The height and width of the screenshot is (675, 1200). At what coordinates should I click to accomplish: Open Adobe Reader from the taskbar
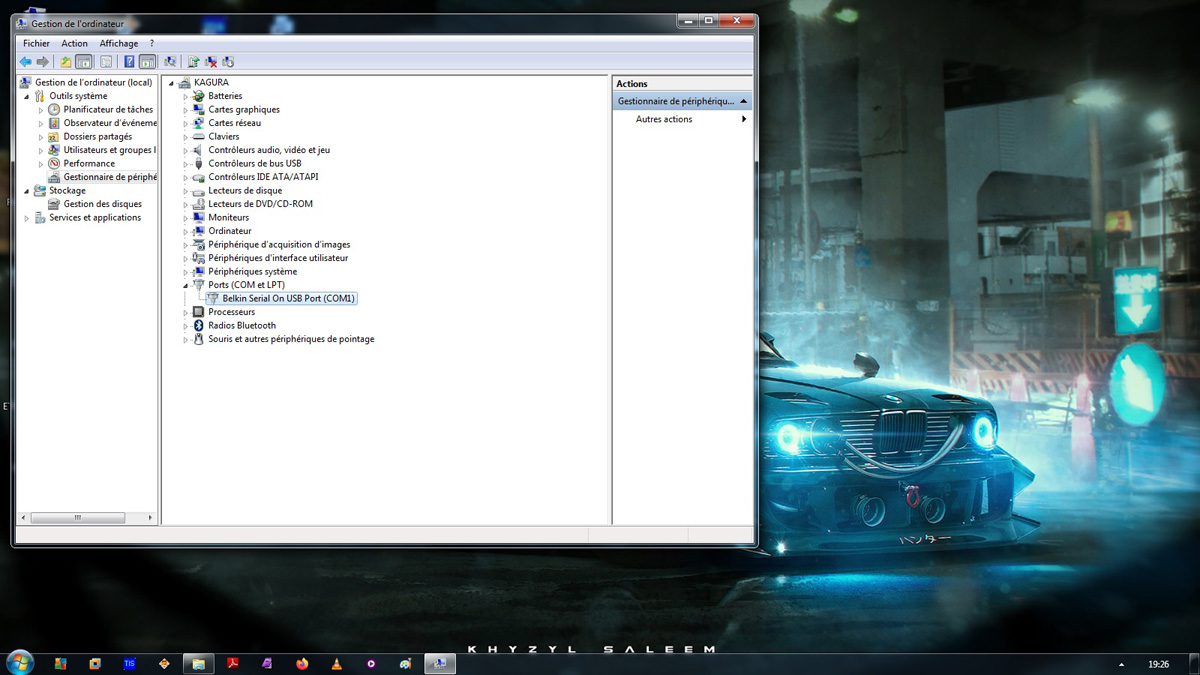point(233,663)
